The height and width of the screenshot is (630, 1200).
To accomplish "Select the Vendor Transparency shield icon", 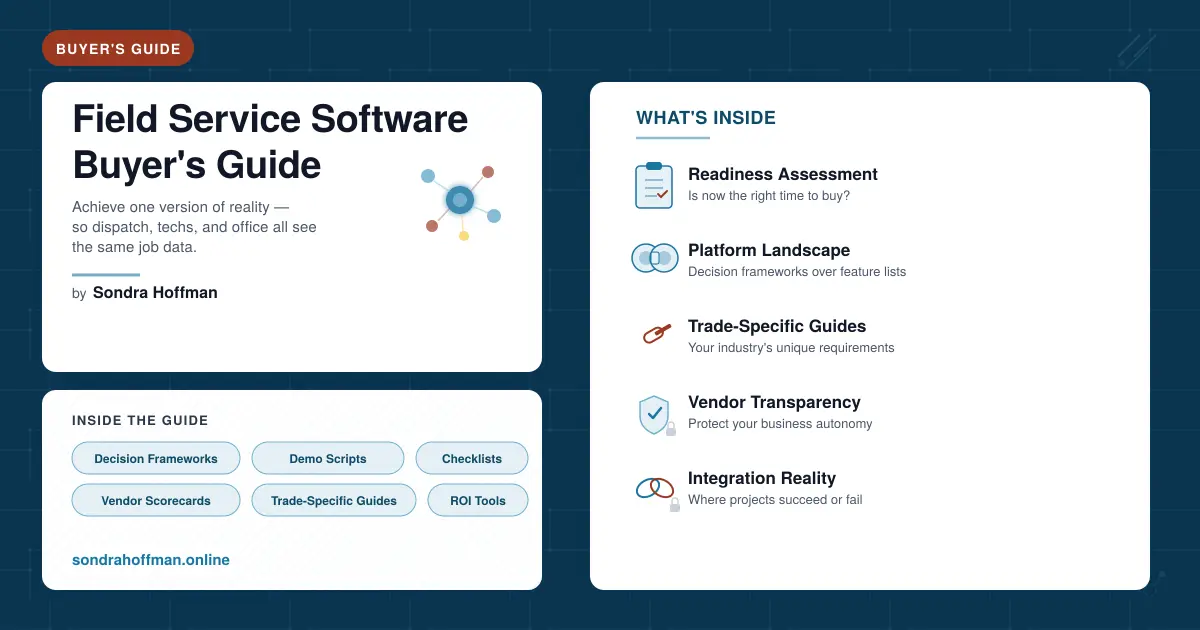I will [653, 412].
